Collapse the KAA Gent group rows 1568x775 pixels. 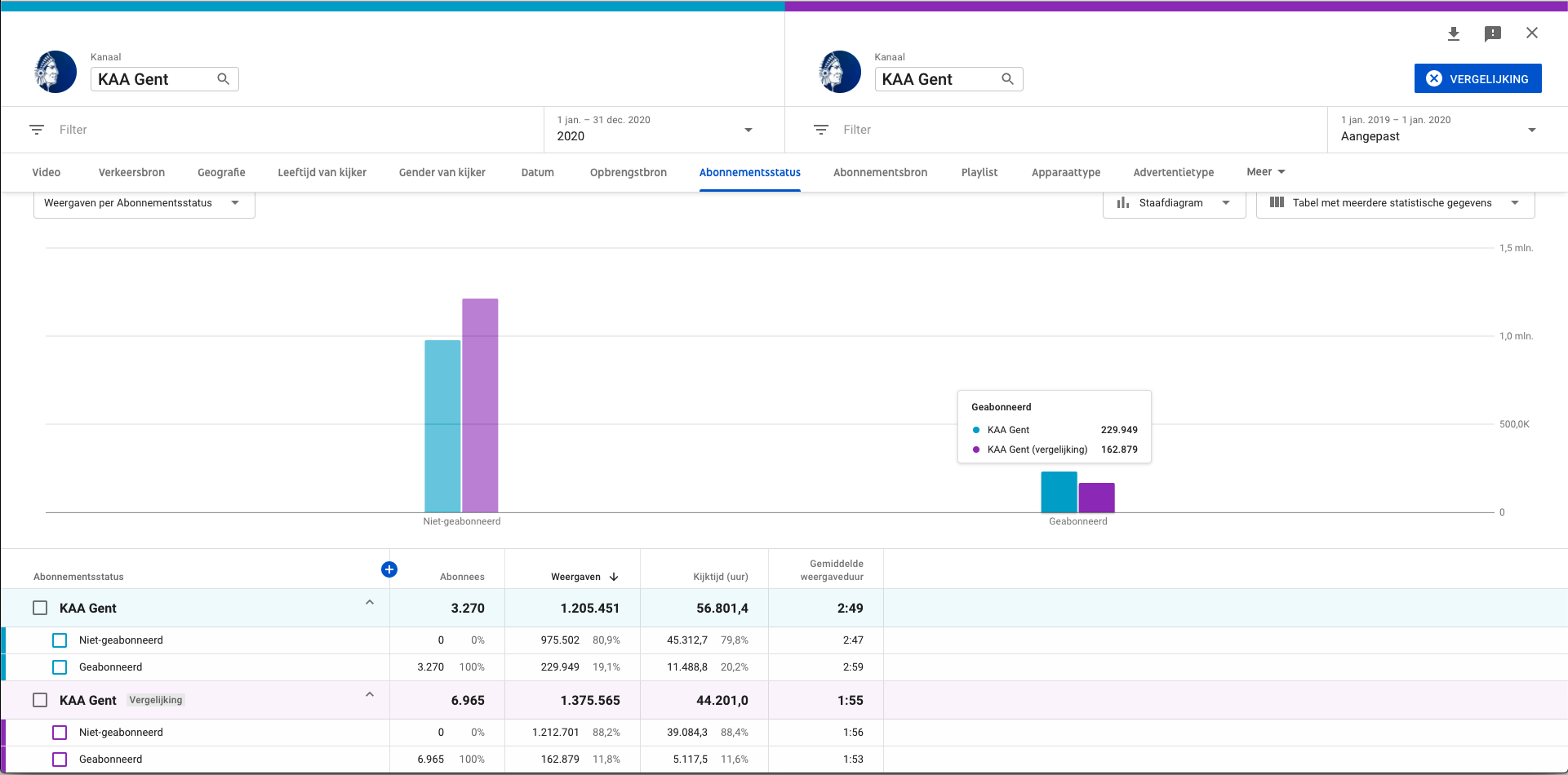(370, 603)
